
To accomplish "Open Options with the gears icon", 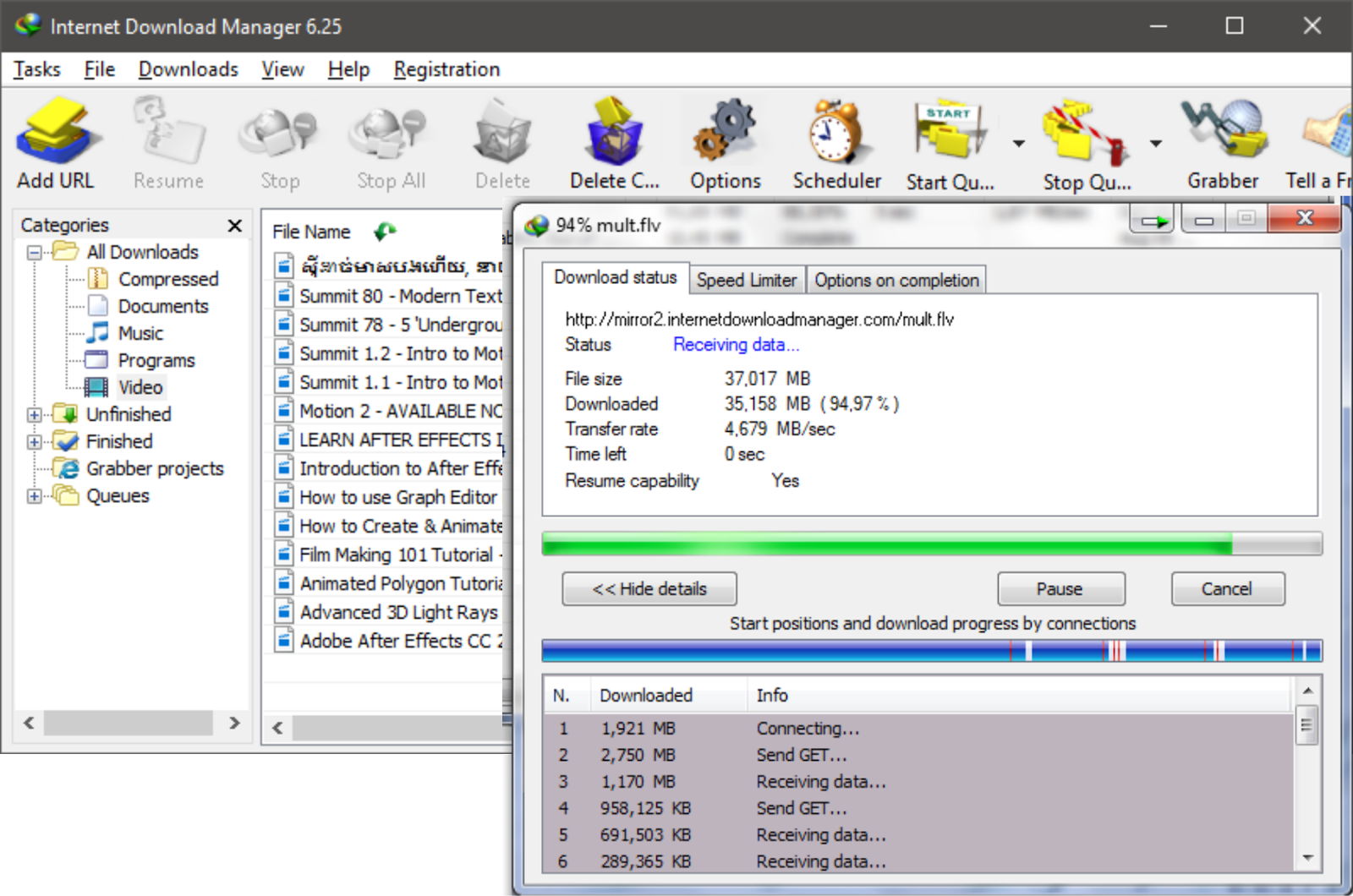I will coord(725,131).
